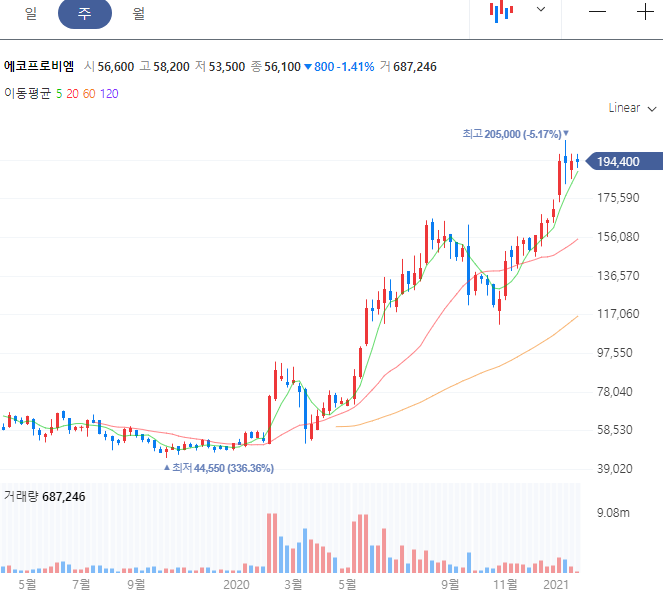Click the -1.41% change value
Image resolution: width=663 pixels, height=597 pixels.
pyautogui.click(x=357, y=67)
